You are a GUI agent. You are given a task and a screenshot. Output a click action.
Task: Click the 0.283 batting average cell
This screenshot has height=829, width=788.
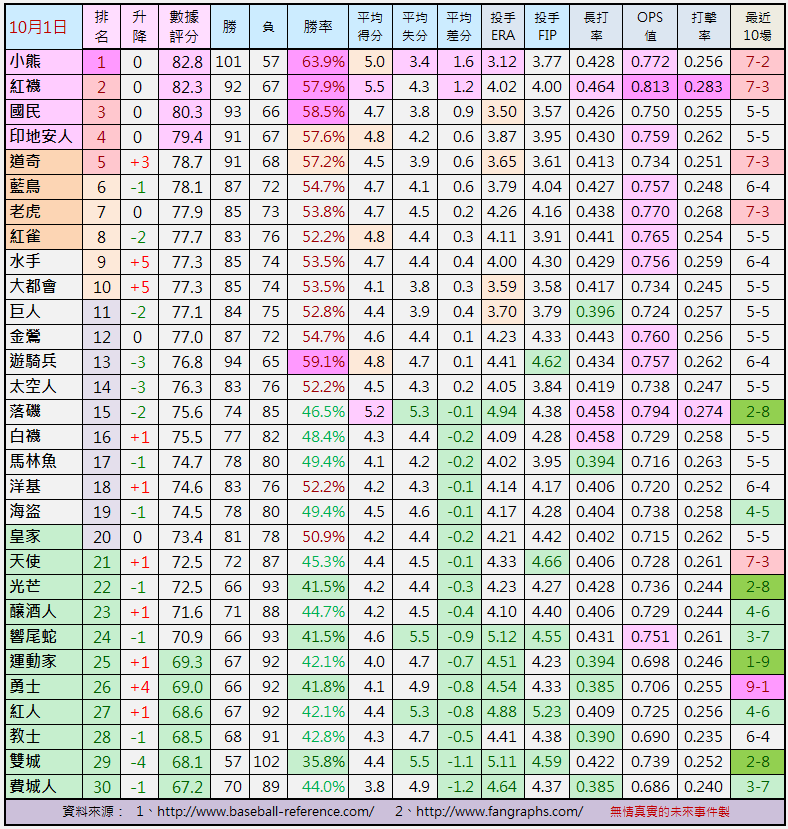(x=704, y=87)
